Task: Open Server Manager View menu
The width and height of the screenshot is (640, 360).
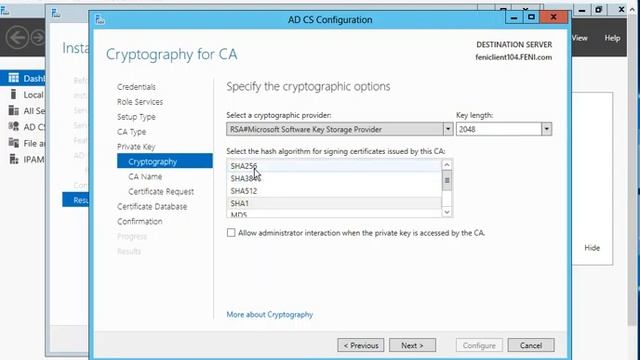Action: pos(580,38)
